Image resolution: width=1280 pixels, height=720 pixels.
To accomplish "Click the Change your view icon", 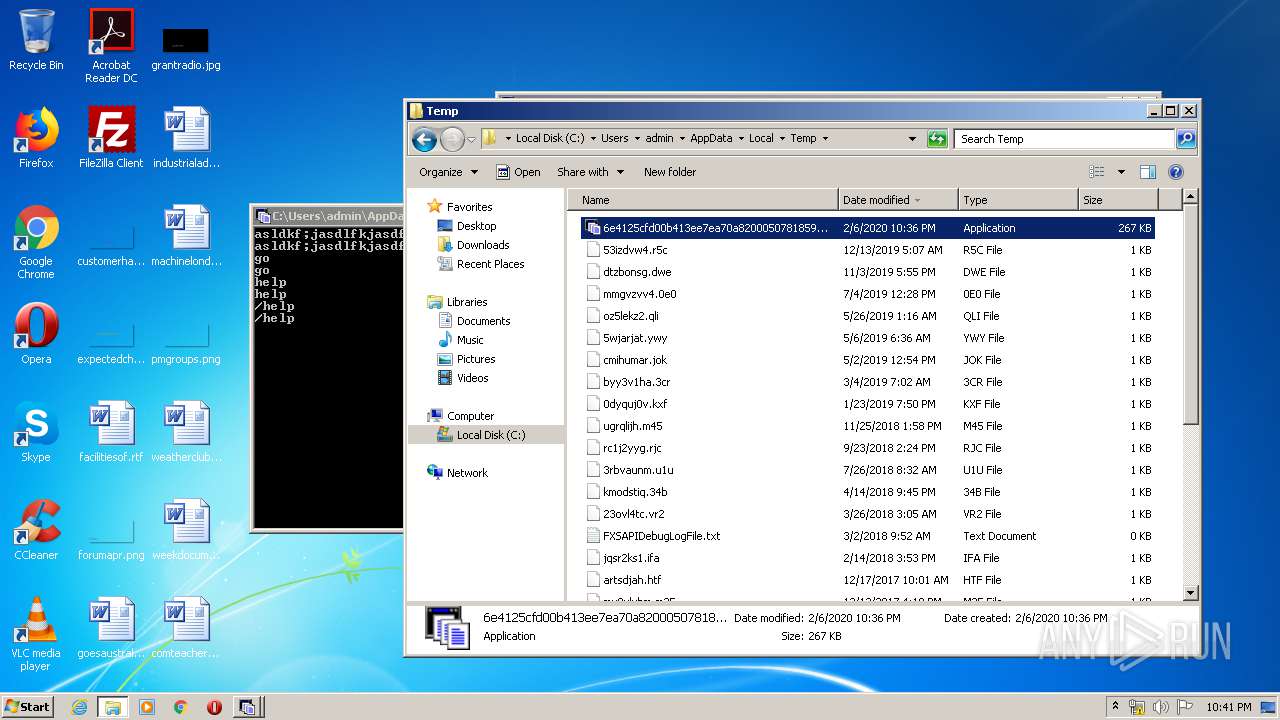I will 1097,172.
